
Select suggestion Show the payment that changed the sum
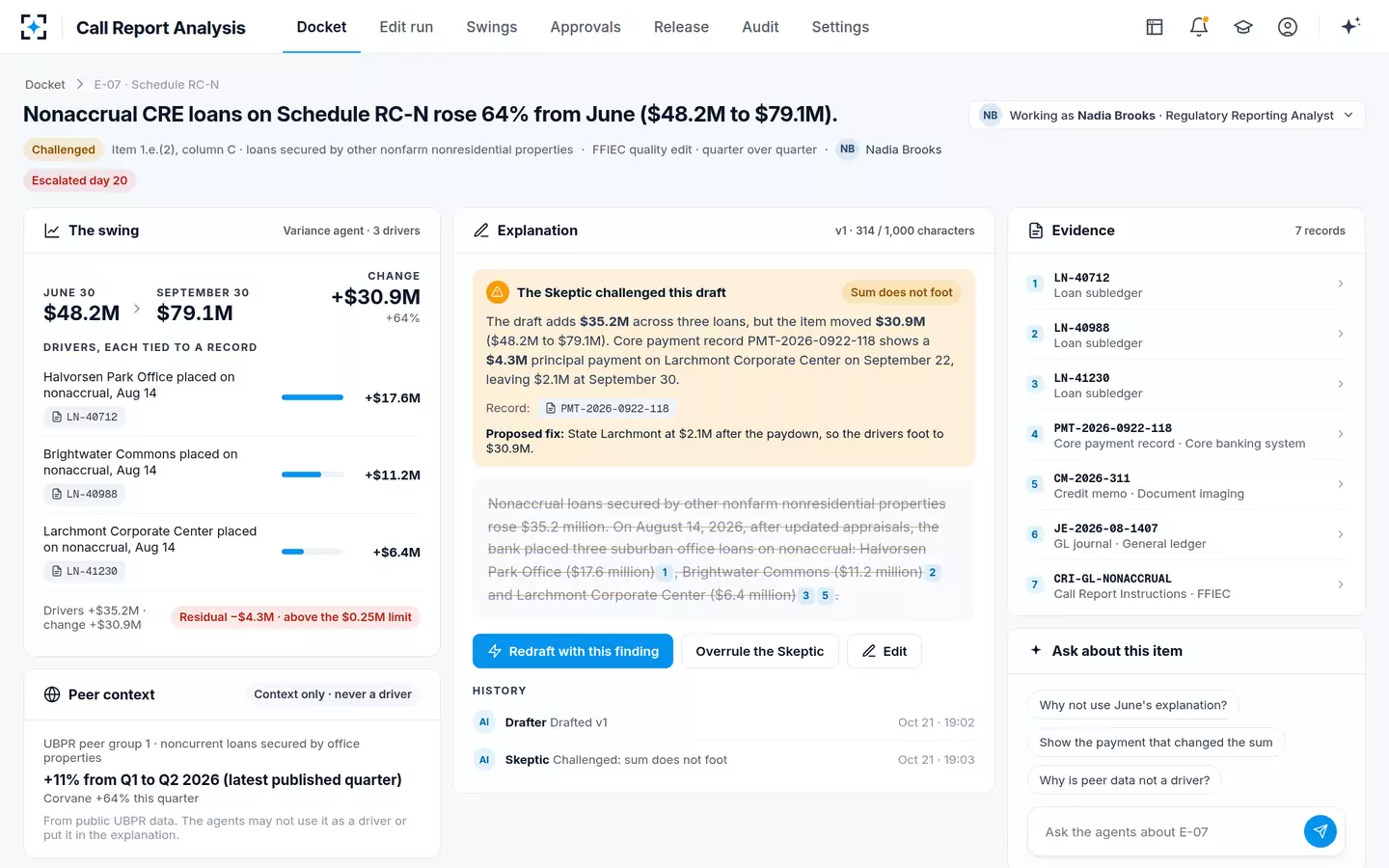(x=1156, y=743)
